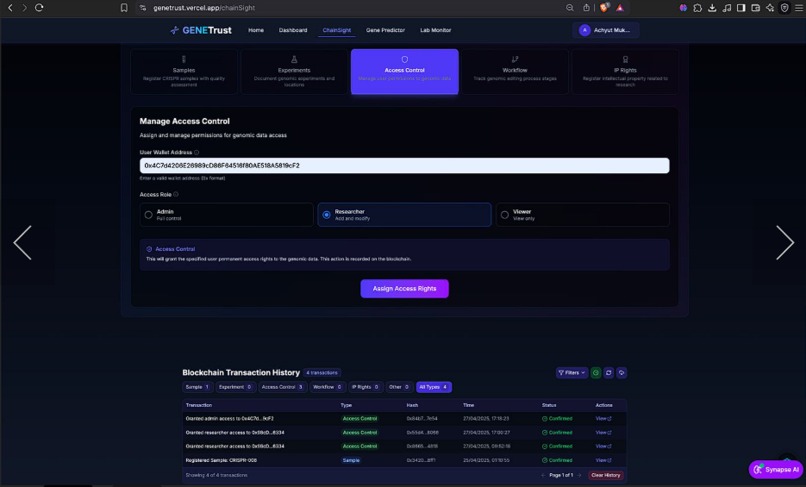Screen dimensions: 806x487
Task: Click the Assign Access Rights button
Action: tap(405, 289)
